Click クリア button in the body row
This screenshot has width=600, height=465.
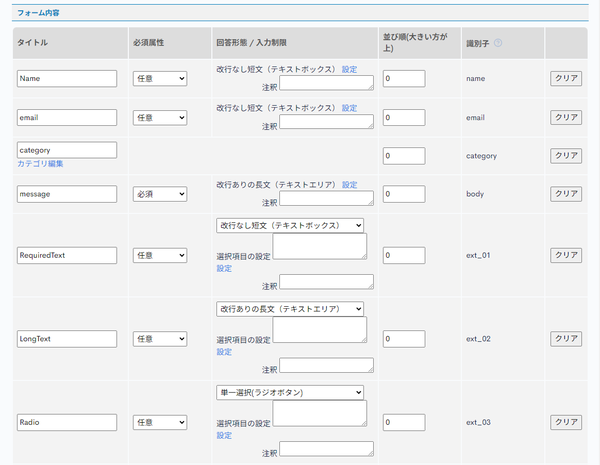566,194
